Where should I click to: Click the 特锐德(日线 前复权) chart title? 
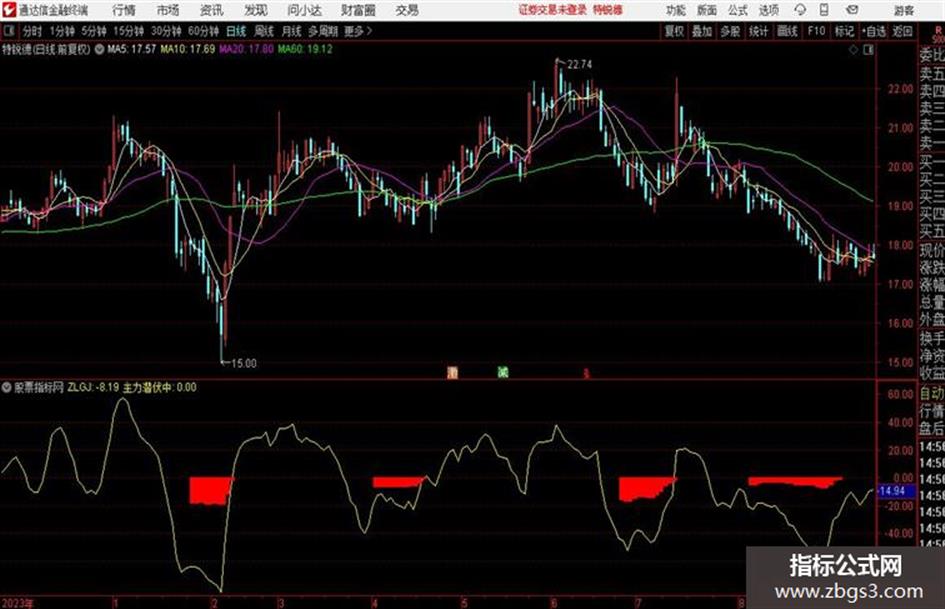(x=46, y=49)
